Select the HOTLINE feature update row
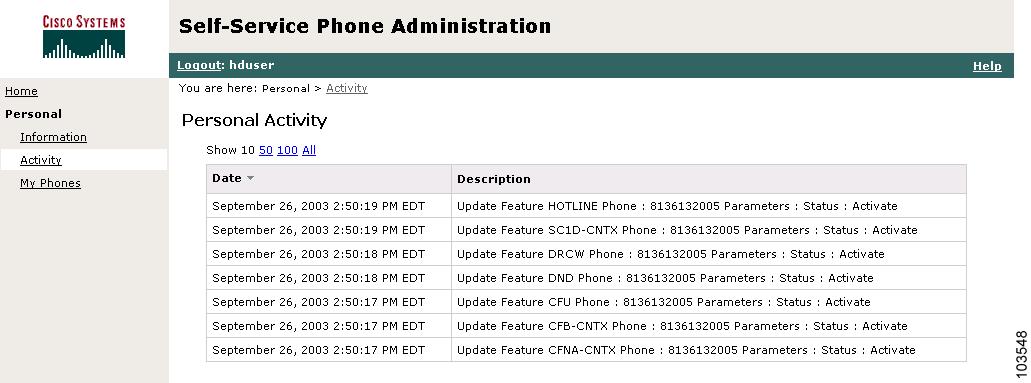Screen dimensions: 1031x383 tap(586, 206)
